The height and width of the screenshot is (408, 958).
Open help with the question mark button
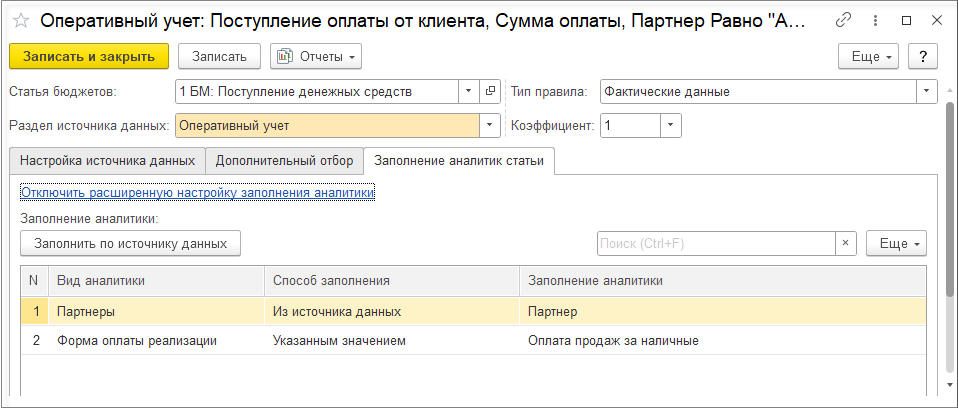pyautogui.click(x=923, y=56)
